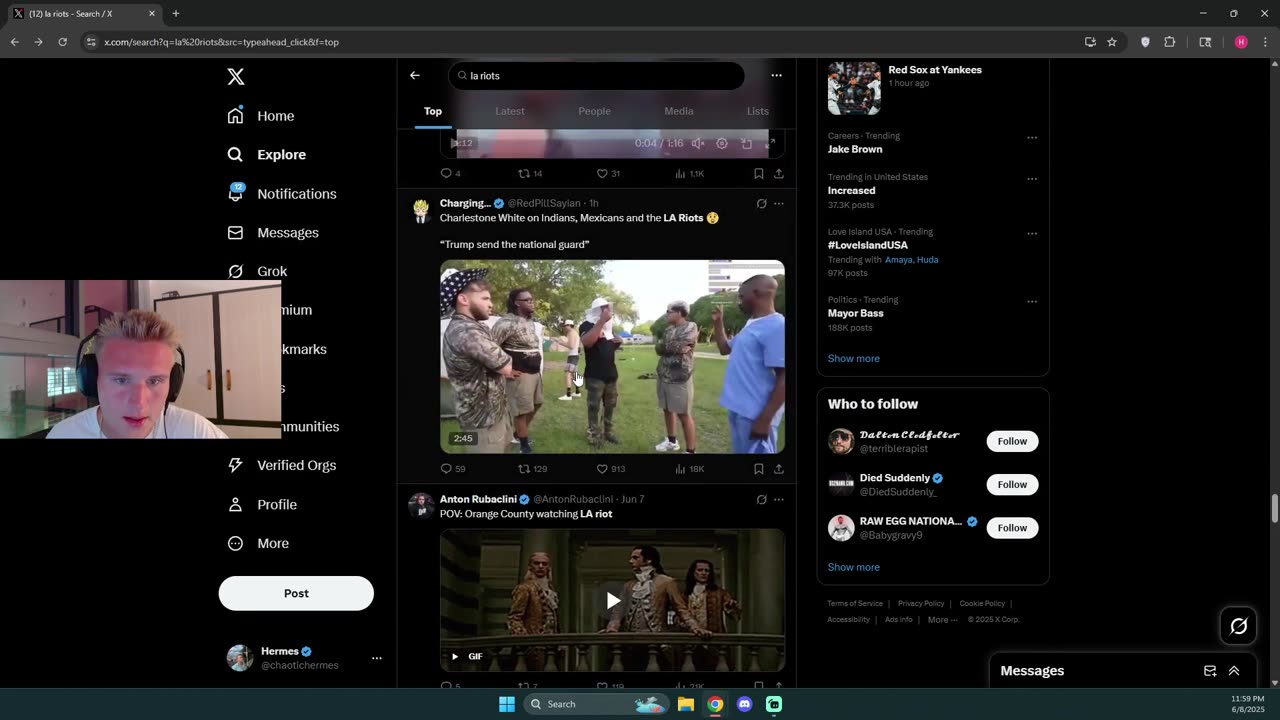Open the floating Grok button
This screenshot has width=1280, height=720.
pos(1238,626)
